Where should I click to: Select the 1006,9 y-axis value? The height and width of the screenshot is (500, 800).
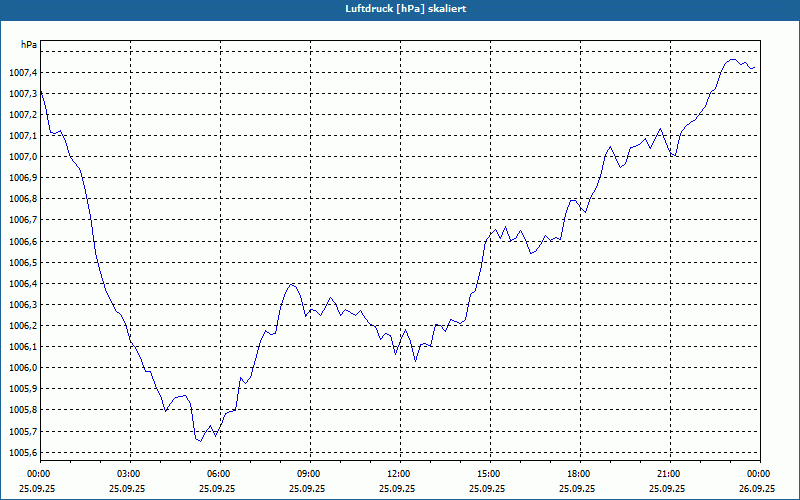[x=23, y=178]
